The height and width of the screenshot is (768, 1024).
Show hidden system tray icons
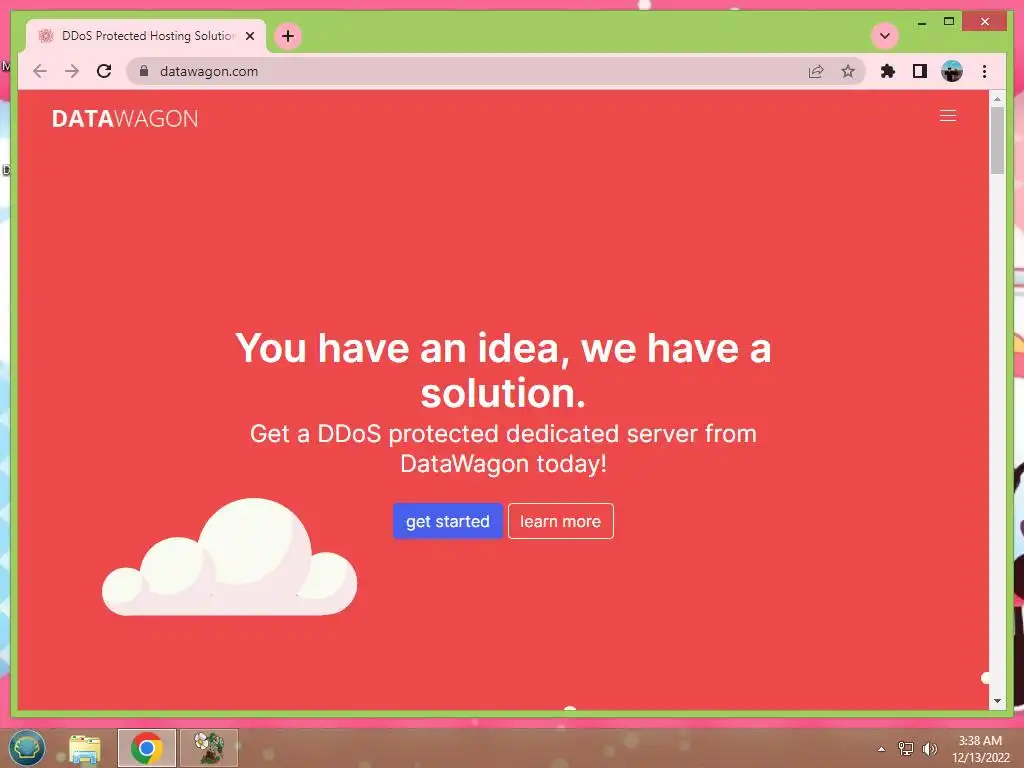coord(881,749)
